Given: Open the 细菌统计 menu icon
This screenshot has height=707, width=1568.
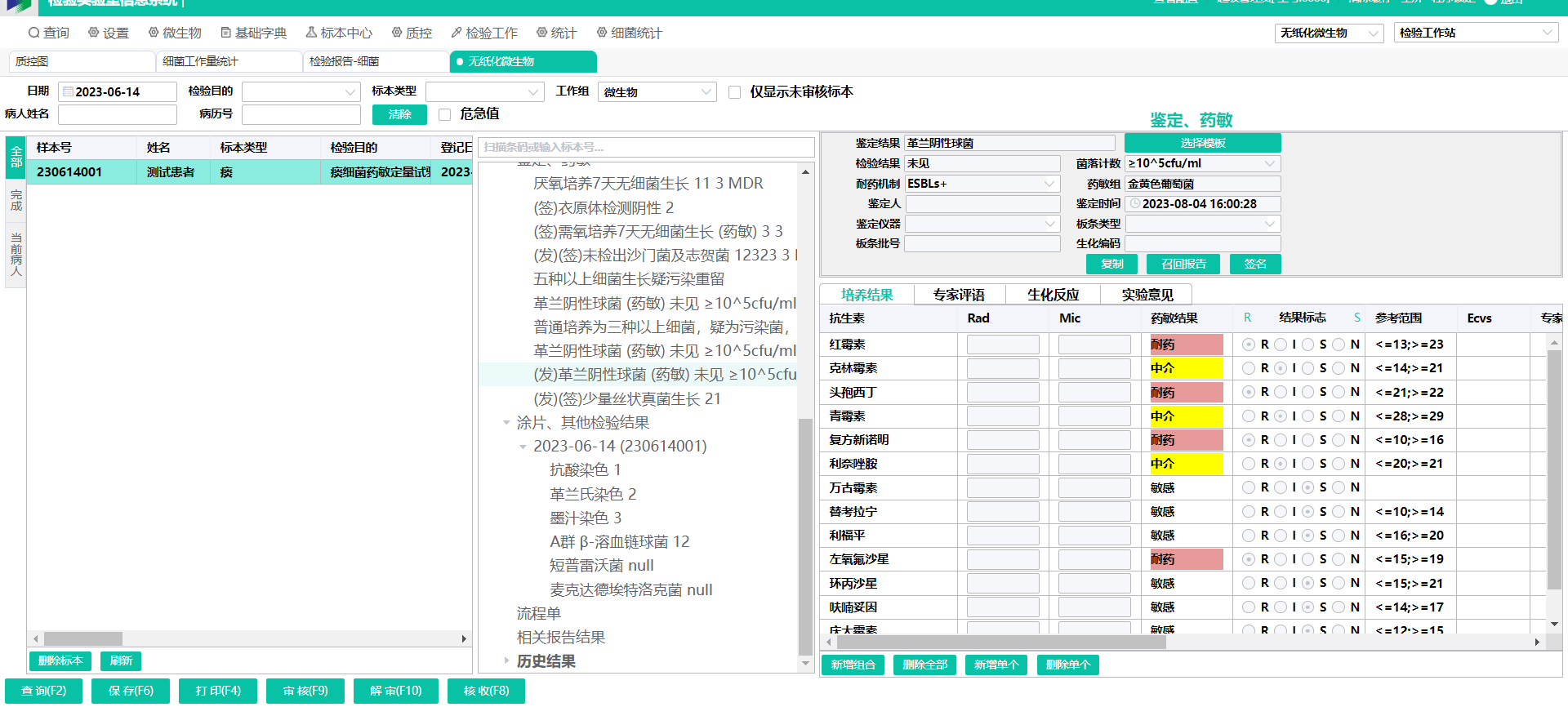Looking at the screenshot, I should click(629, 33).
